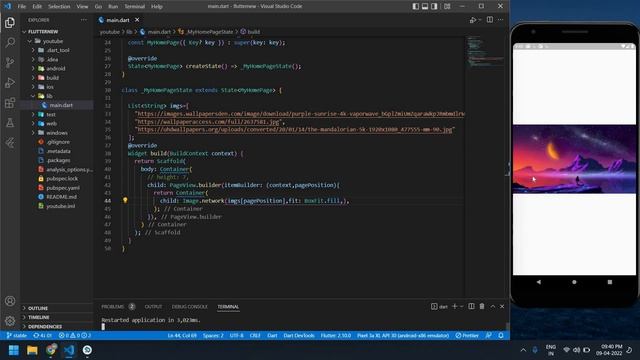Open the Explorer view in activity bar
The image size is (640, 360).
click(x=10, y=22)
